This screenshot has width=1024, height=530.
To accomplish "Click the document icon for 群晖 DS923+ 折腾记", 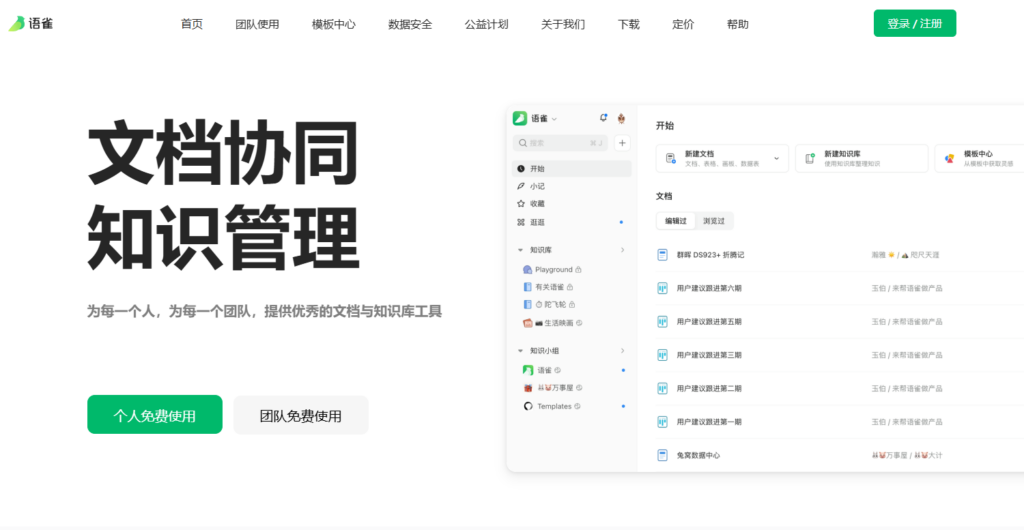I will 662,255.
